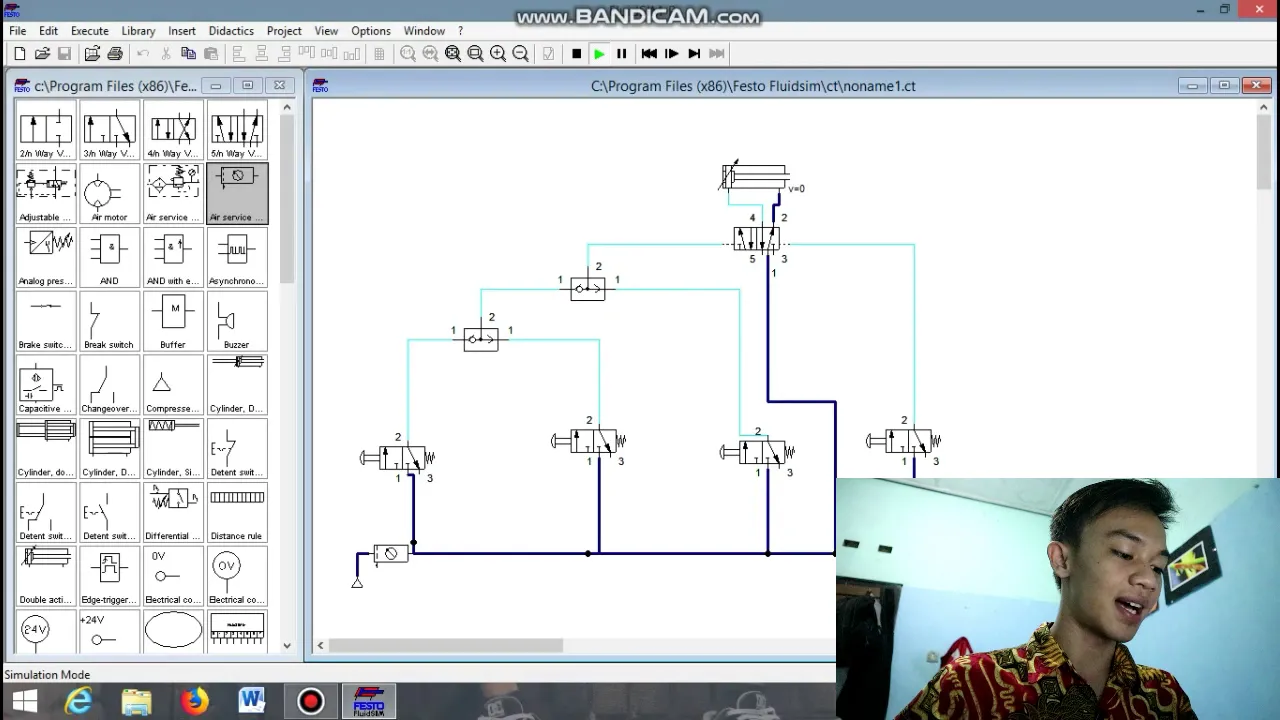Image resolution: width=1280 pixels, height=720 pixels.
Task: Run simulation single step
Action: click(672, 54)
